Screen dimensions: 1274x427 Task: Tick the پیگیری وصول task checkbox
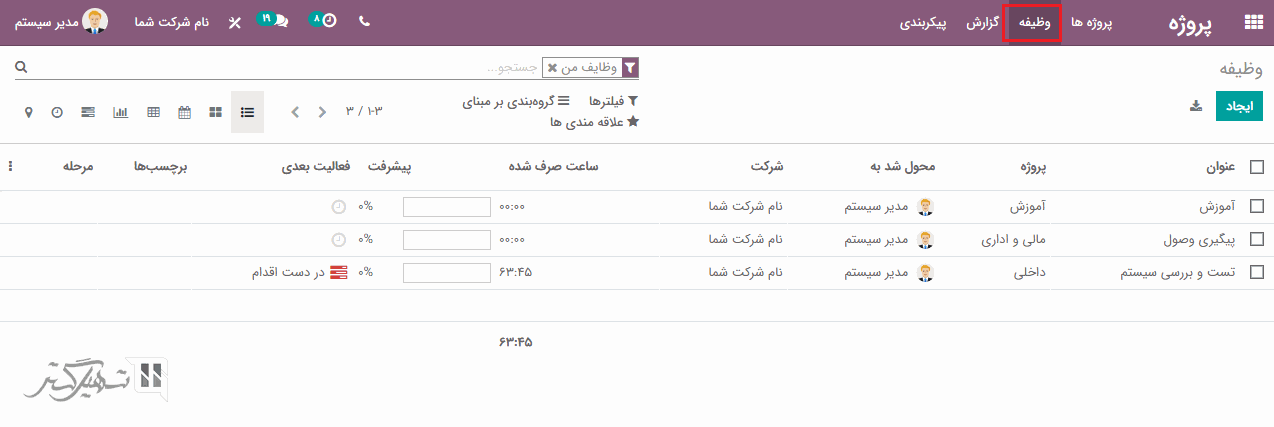(x=1256, y=240)
